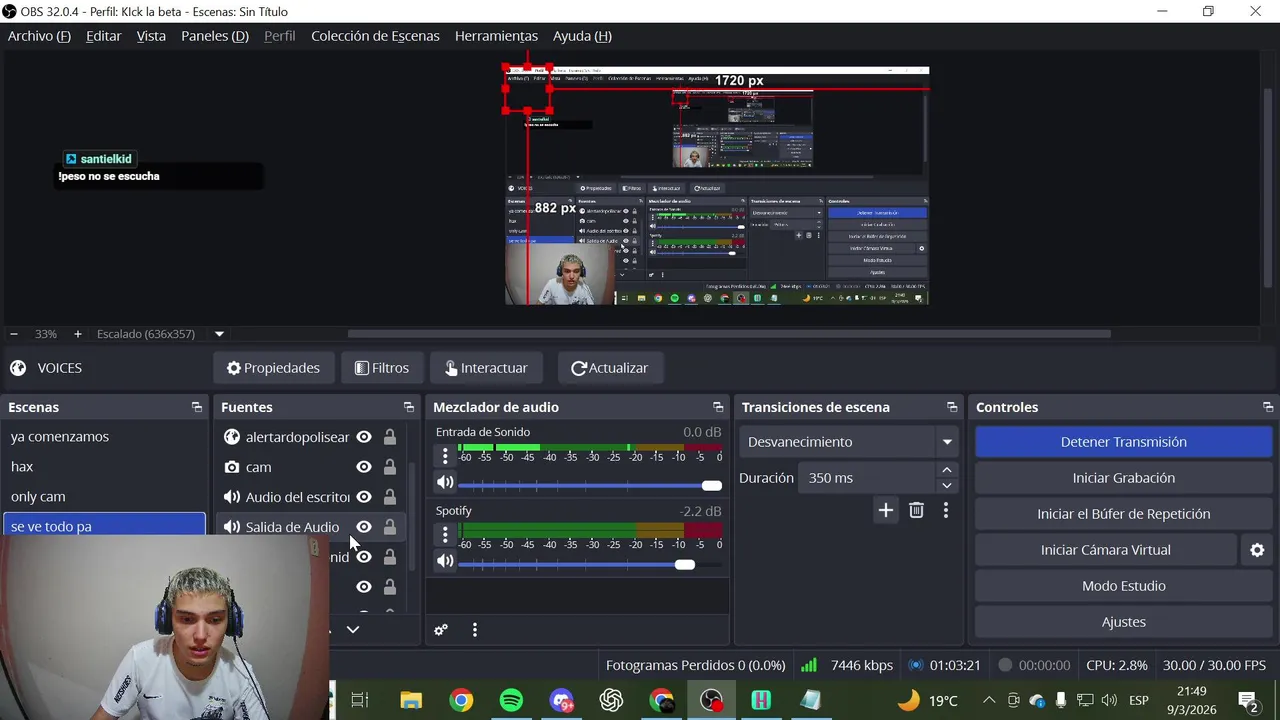Undock the Transiciones de escena panel
The height and width of the screenshot is (720, 1280).
pos(952,407)
